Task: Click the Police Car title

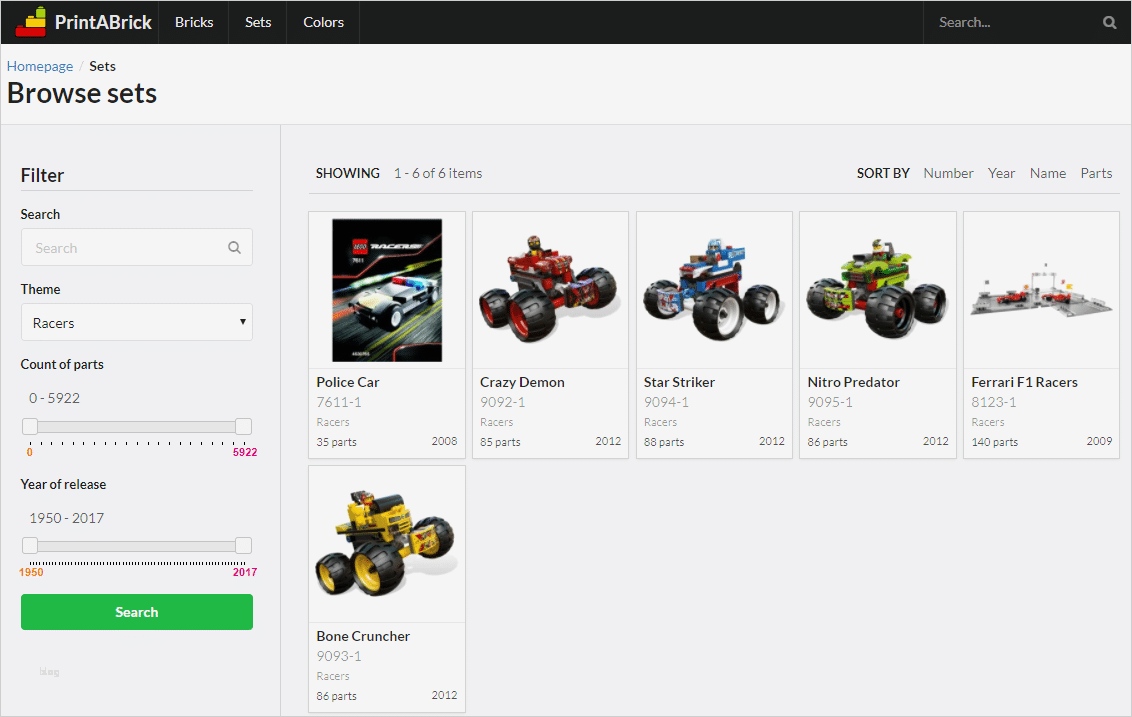Action: 347,382
